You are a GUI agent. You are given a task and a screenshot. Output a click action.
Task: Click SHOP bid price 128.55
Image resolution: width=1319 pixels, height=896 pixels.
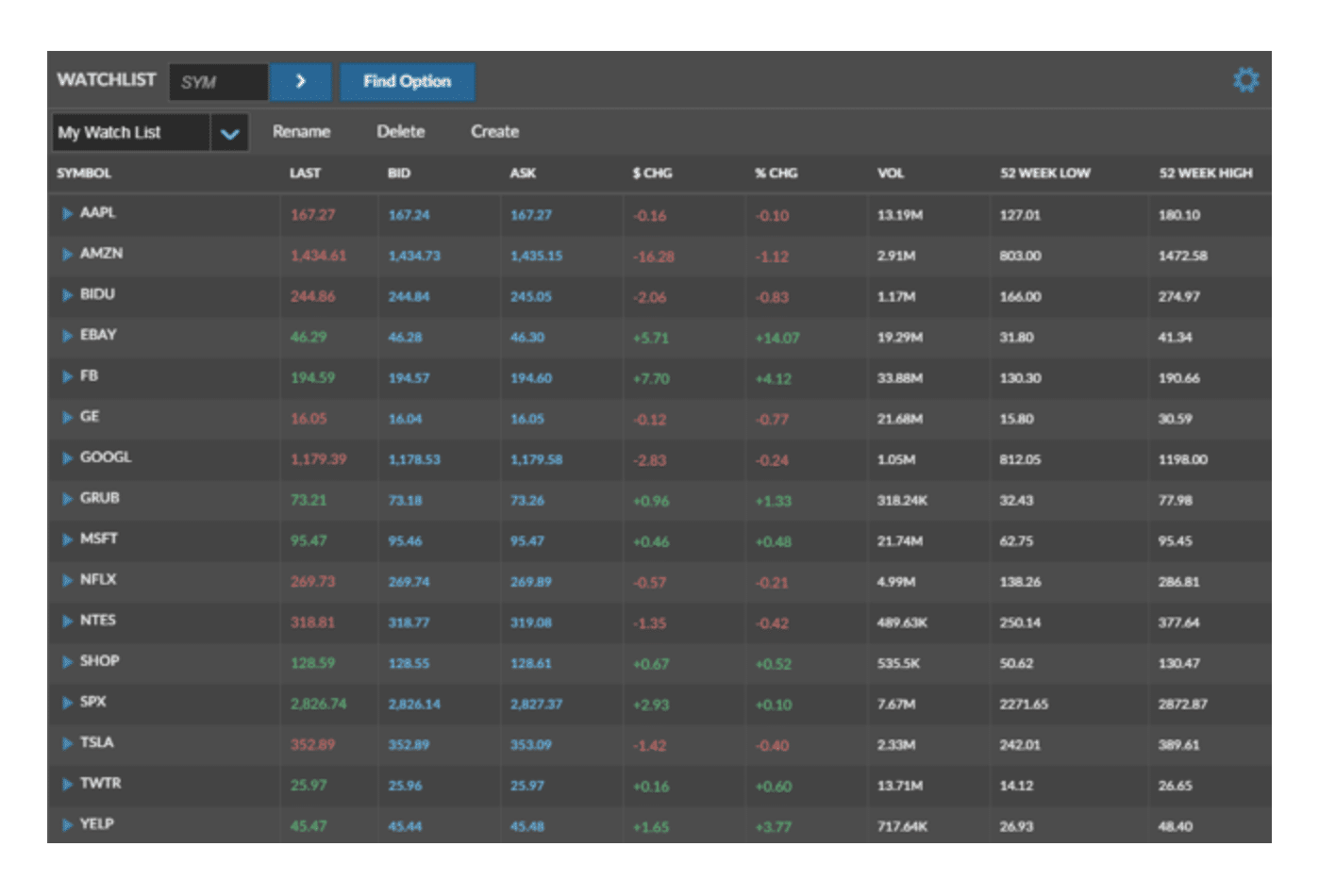point(409,664)
